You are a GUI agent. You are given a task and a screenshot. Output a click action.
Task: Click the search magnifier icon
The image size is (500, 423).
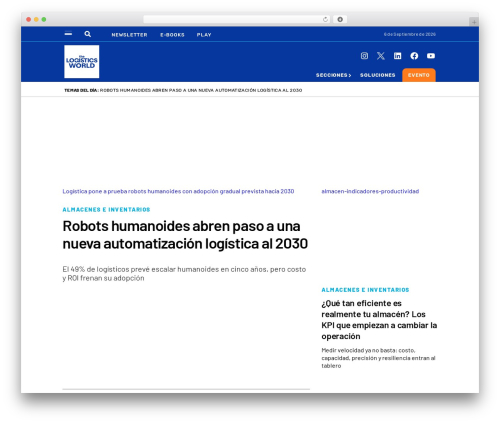click(x=88, y=34)
